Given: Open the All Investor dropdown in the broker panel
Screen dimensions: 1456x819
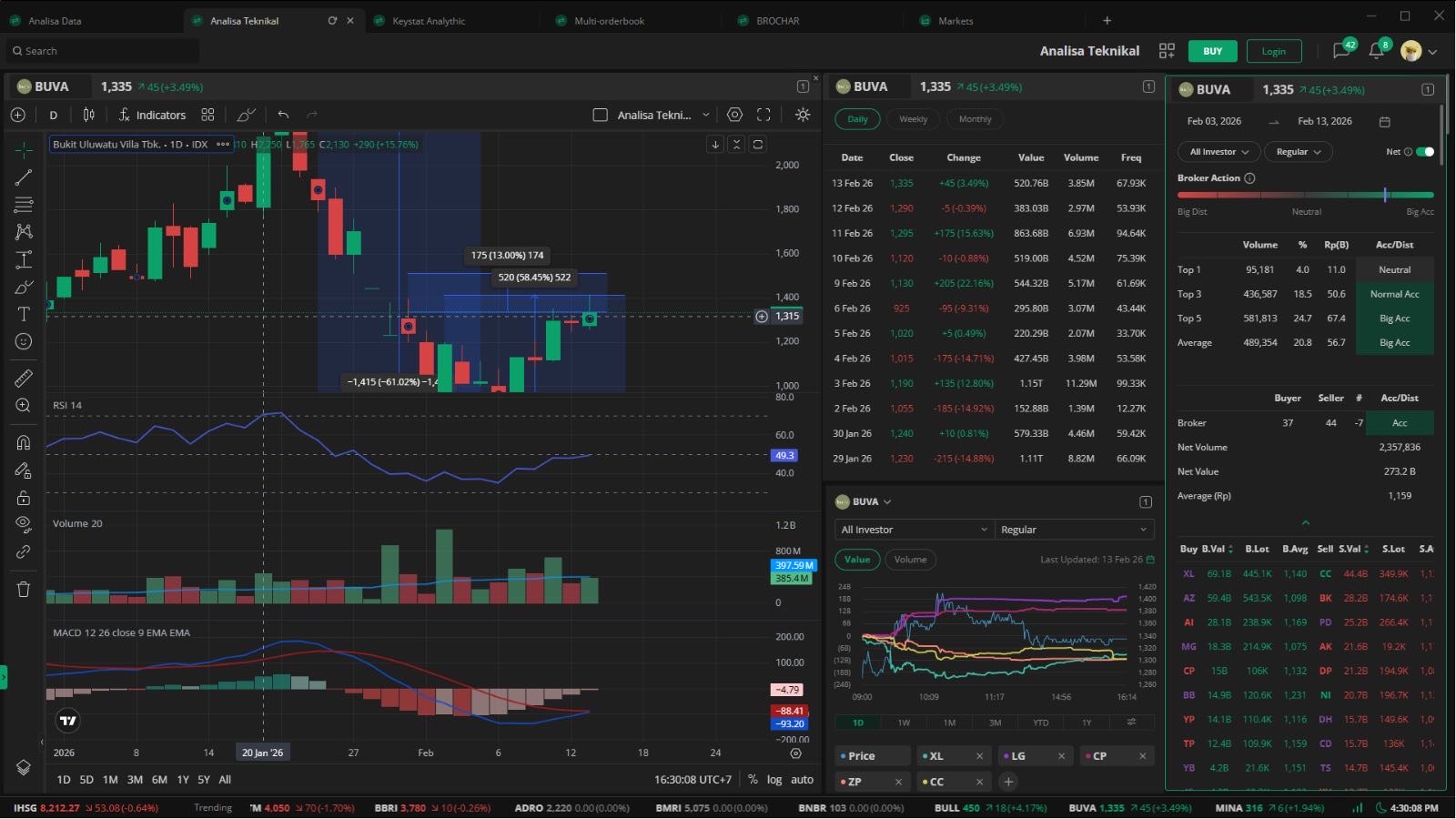Looking at the screenshot, I should (1218, 152).
